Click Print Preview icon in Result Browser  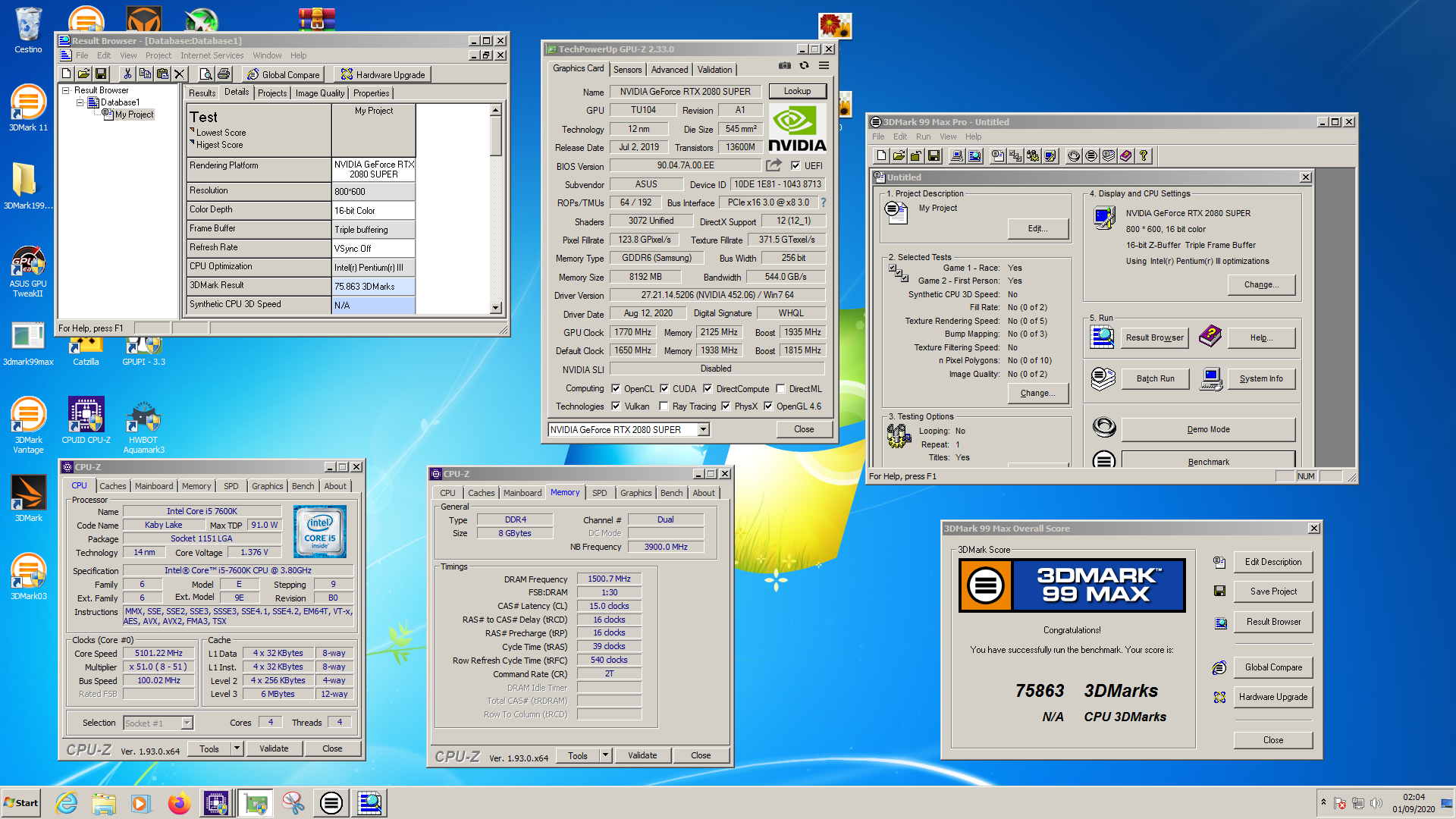206,74
